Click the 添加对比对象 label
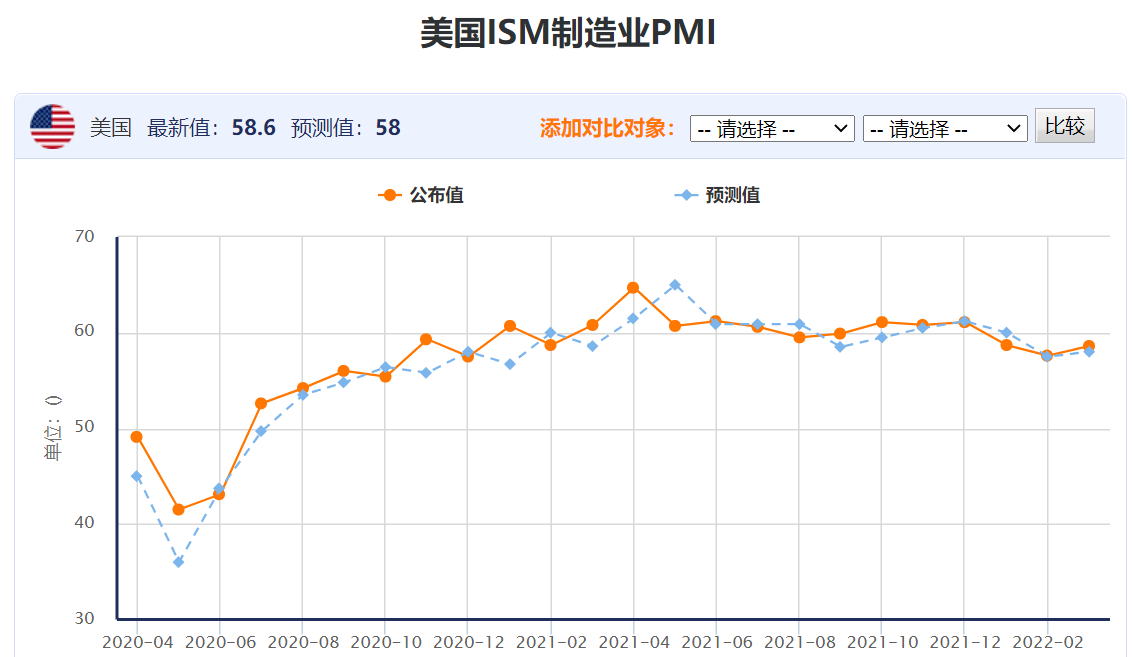Image resolution: width=1132 pixels, height=657 pixels. [x=608, y=128]
